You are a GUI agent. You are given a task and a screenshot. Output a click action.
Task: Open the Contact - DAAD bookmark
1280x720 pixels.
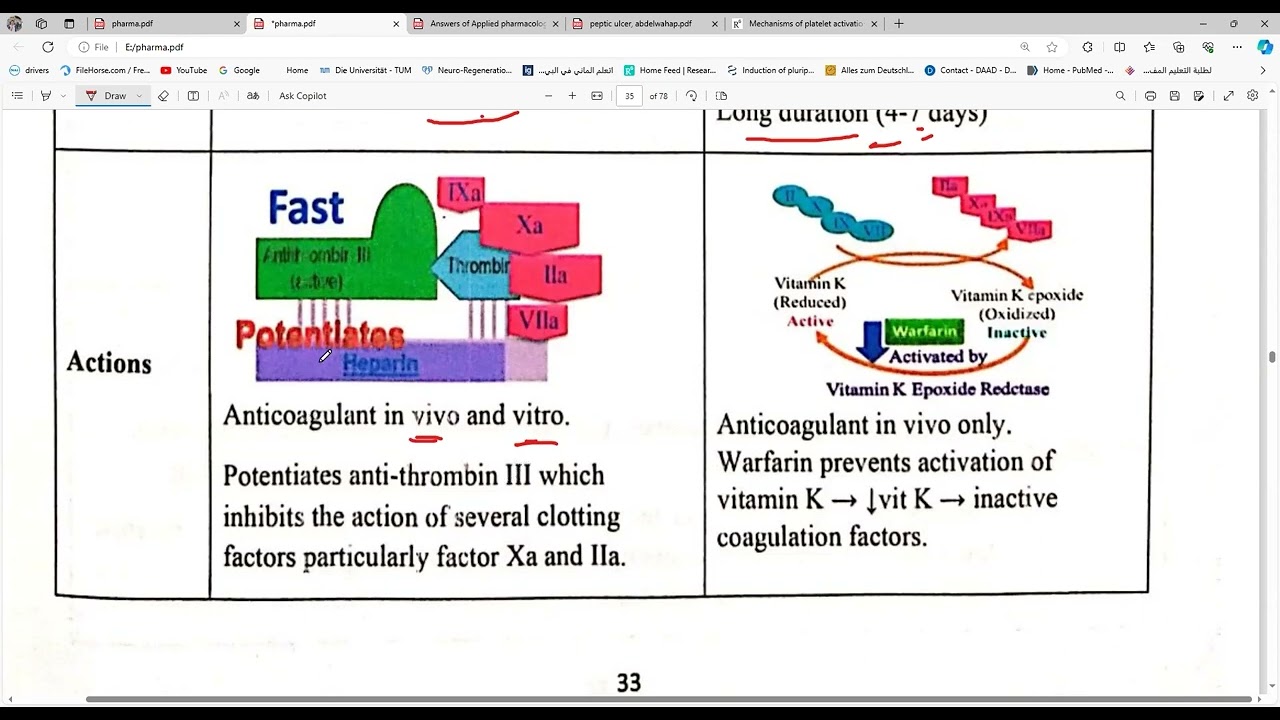point(970,70)
